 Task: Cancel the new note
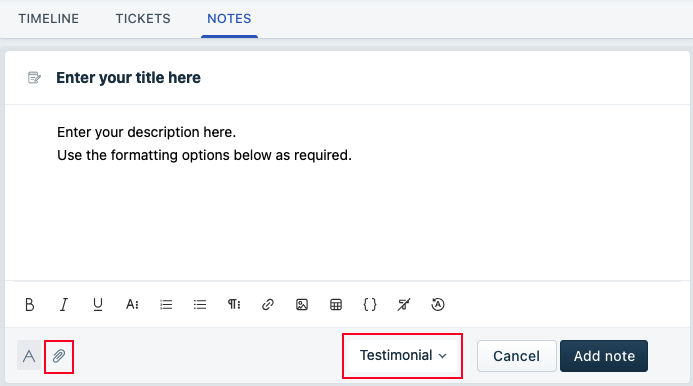(516, 356)
